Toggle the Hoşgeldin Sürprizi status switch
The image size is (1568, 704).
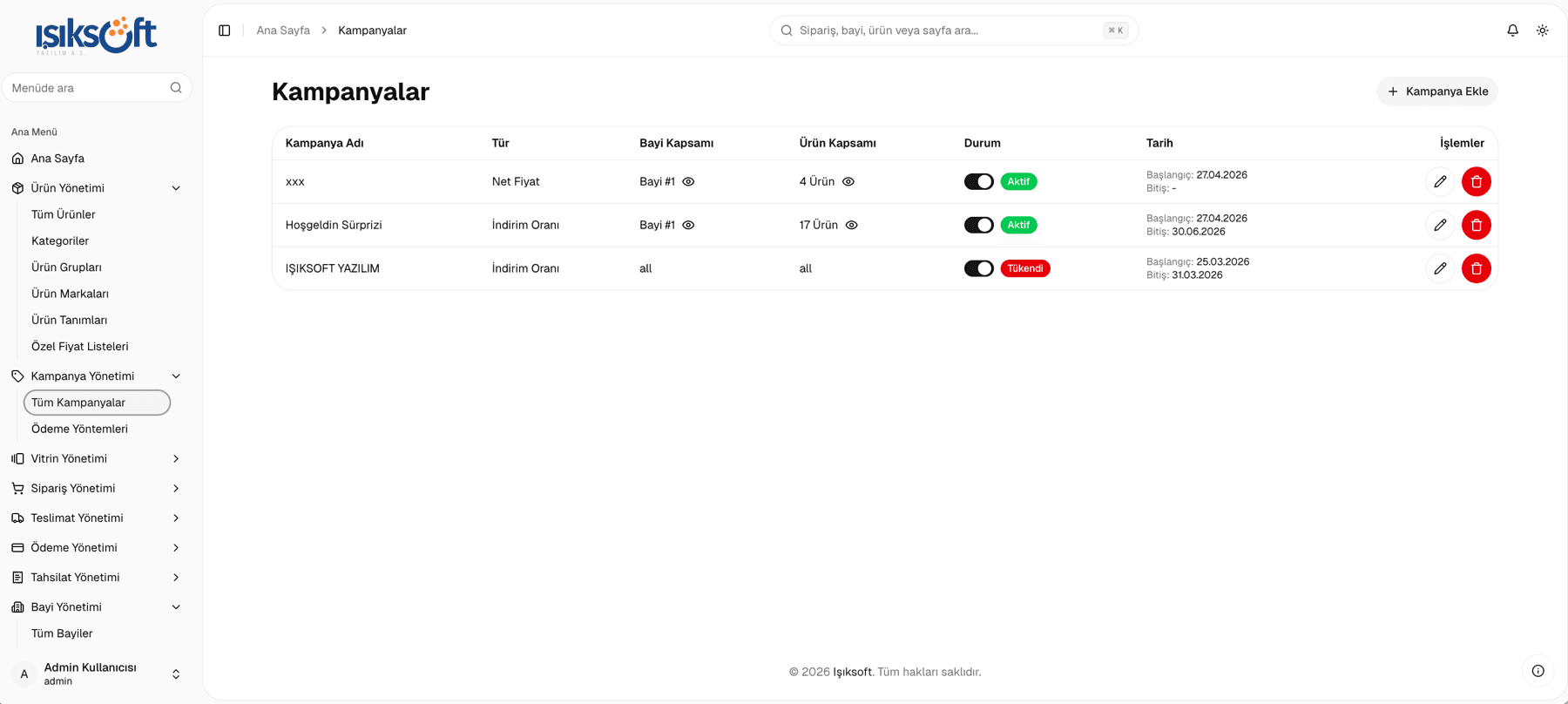[978, 225]
